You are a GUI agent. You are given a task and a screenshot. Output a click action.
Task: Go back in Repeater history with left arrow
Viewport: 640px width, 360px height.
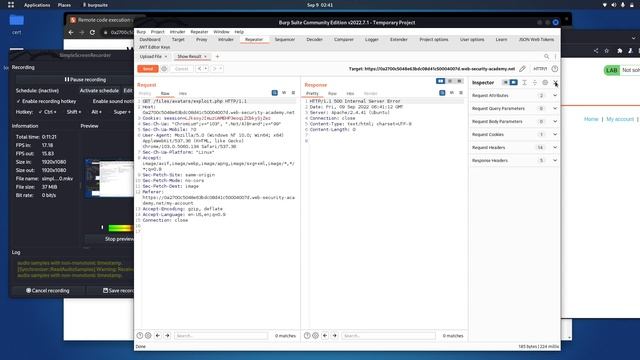coord(199,69)
